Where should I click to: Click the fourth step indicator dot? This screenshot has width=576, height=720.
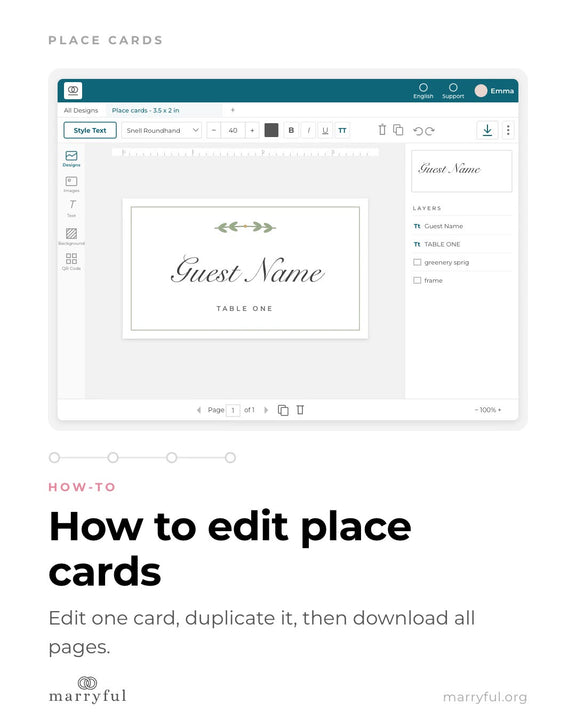tap(231, 458)
